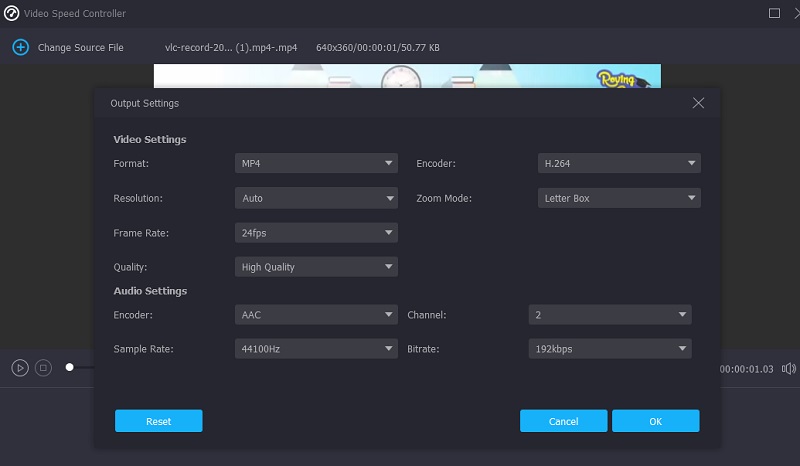Click the Cancel button
This screenshot has height=466, width=800.
click(x=563, y=421)
